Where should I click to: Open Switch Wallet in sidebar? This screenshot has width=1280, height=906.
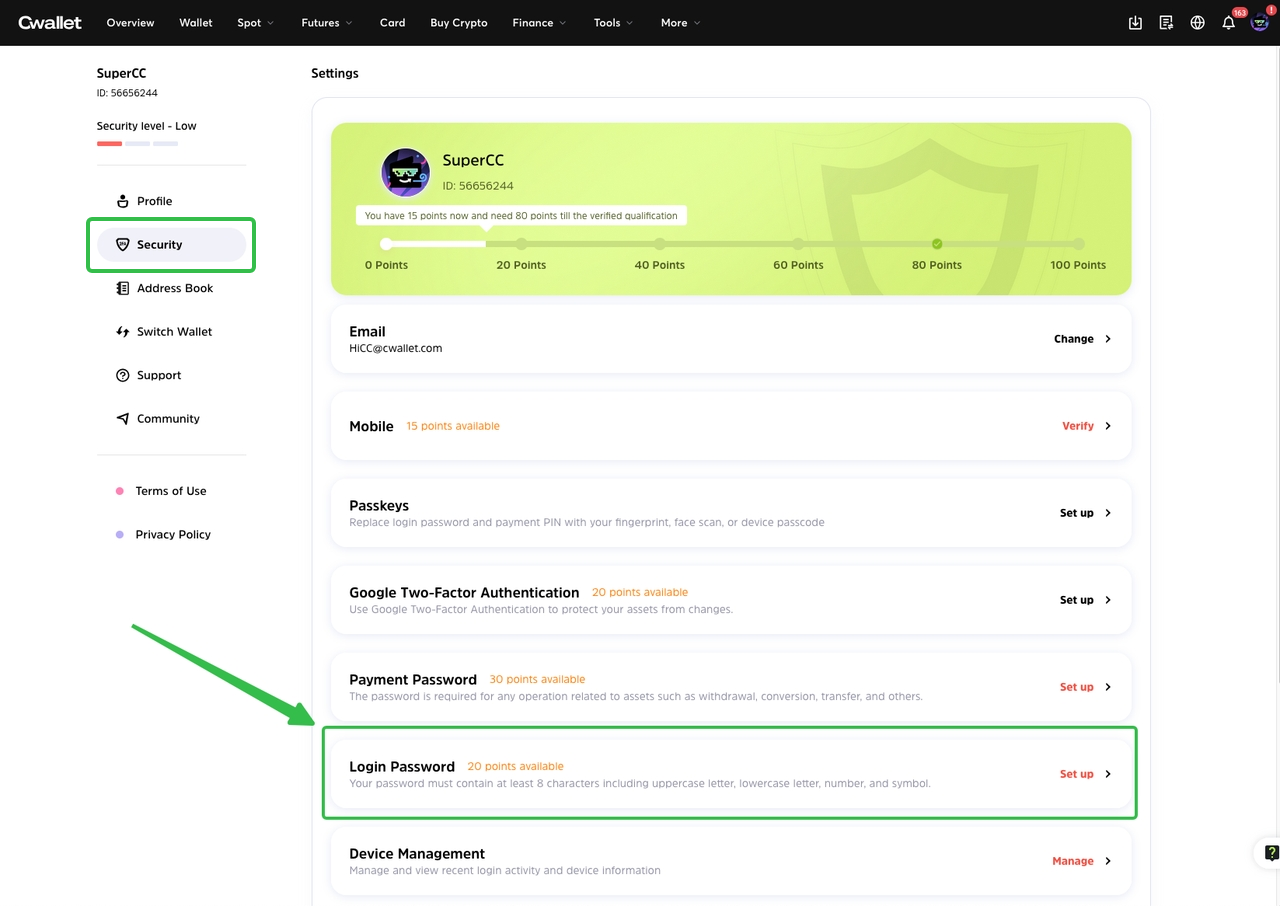(174, 332)
